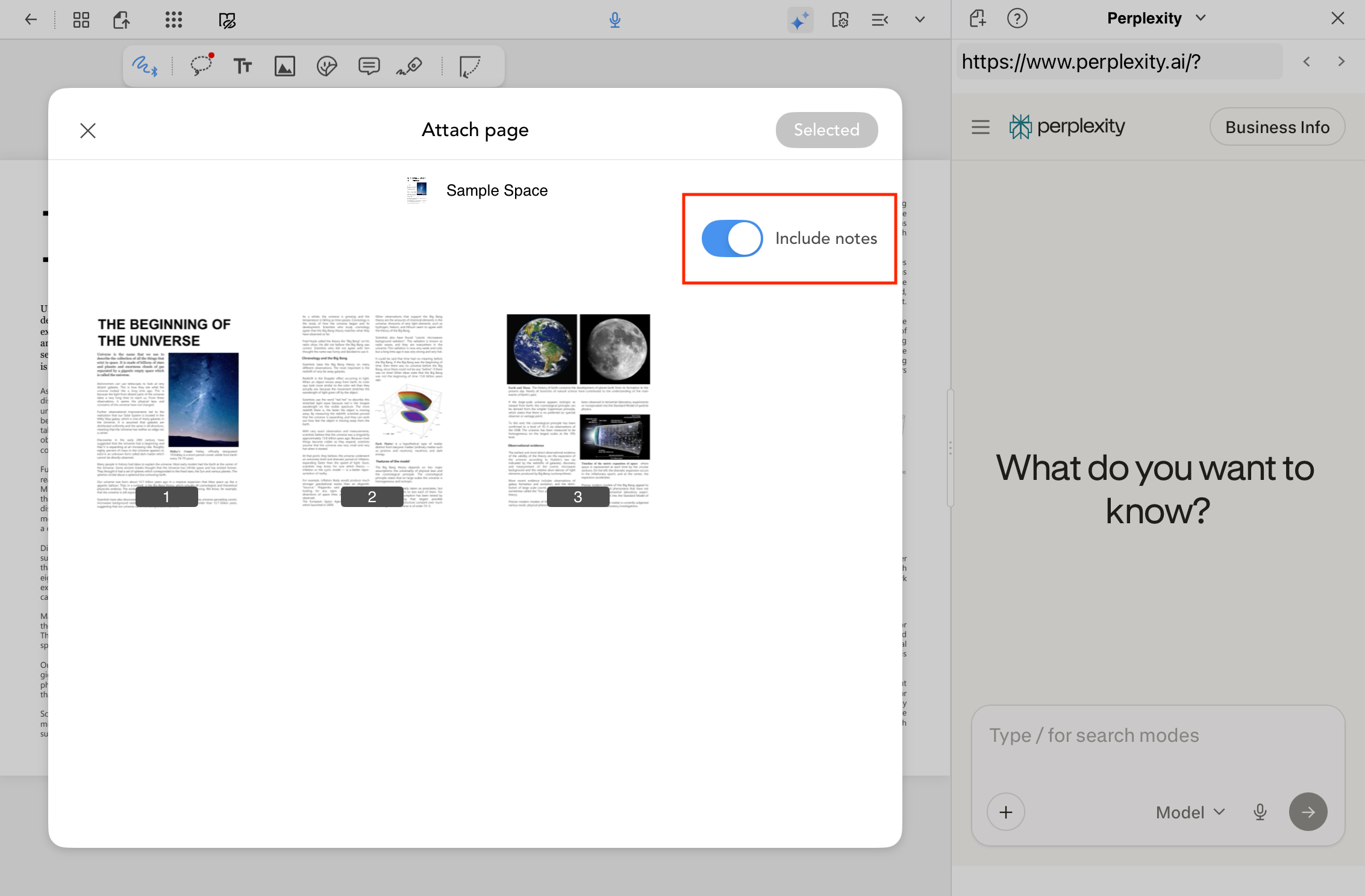Open the AI sparkle assistant

coord(800,20)
